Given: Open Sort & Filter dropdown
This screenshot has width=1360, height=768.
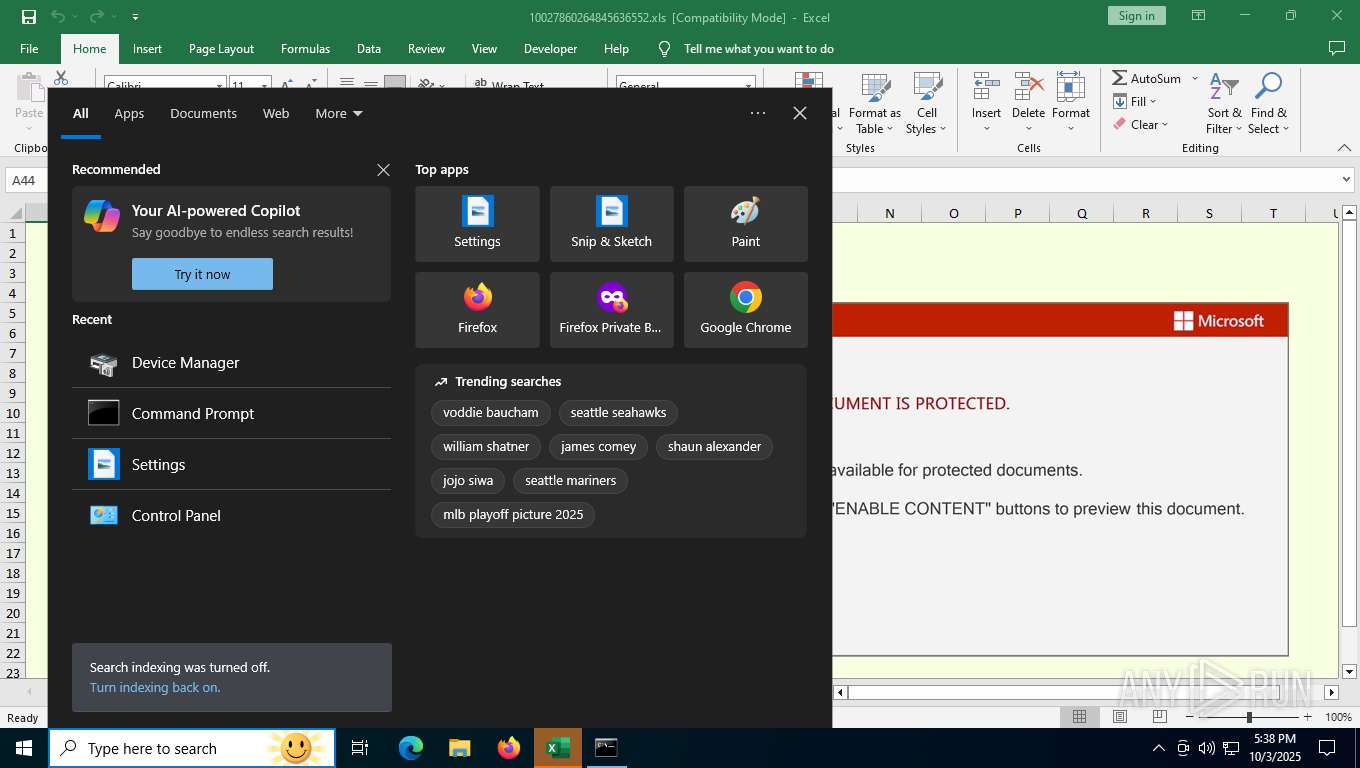Looking at the screenshot, I should (x=1224, y=104).
